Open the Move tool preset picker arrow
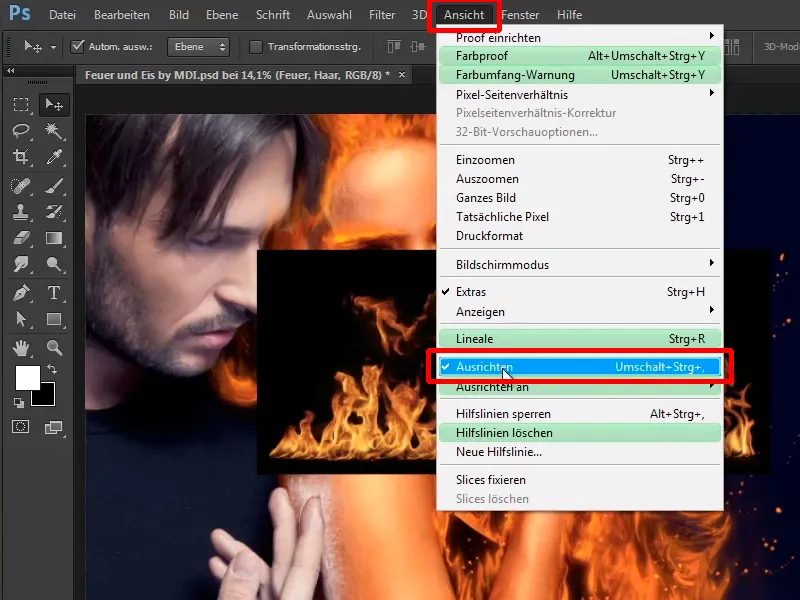Image resolution: width=800 pixels, height=600 pixels. pos(53,47)
